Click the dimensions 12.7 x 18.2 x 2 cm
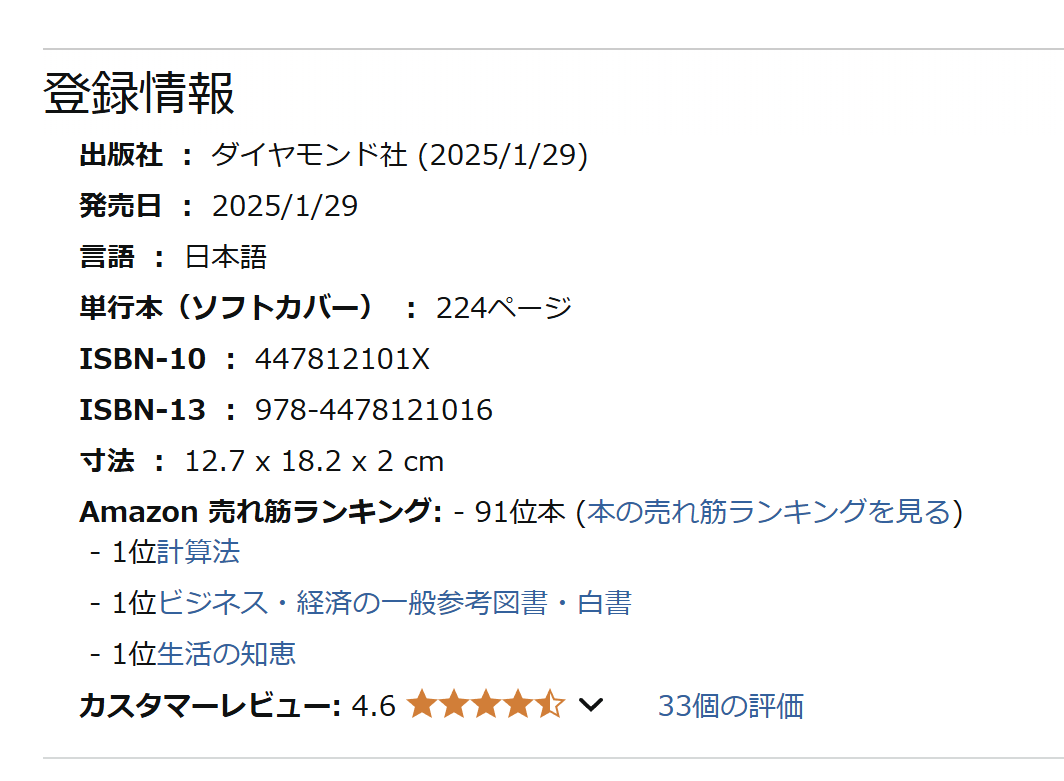The height and width of the screenshot is (781, 1064). coord(314,461)
